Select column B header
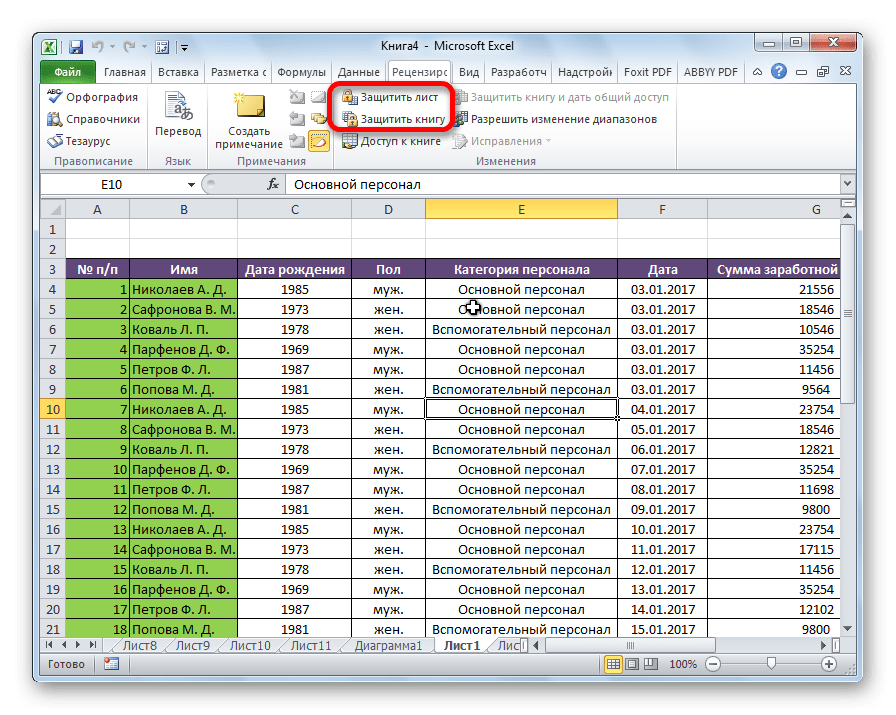The width and height of the screenshot is (896, 715). (183, 210)
